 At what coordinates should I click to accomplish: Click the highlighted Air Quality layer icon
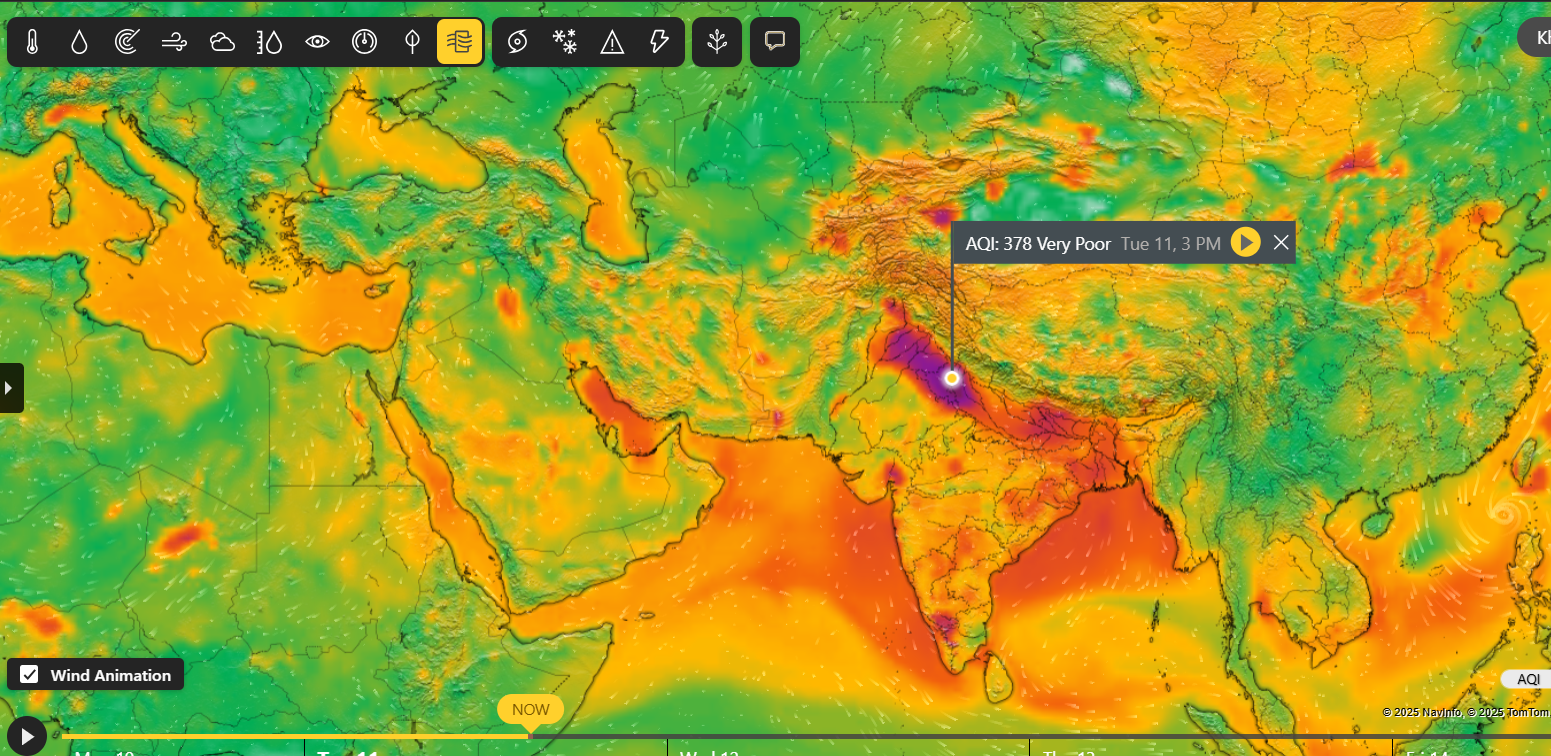coord(460,42)
